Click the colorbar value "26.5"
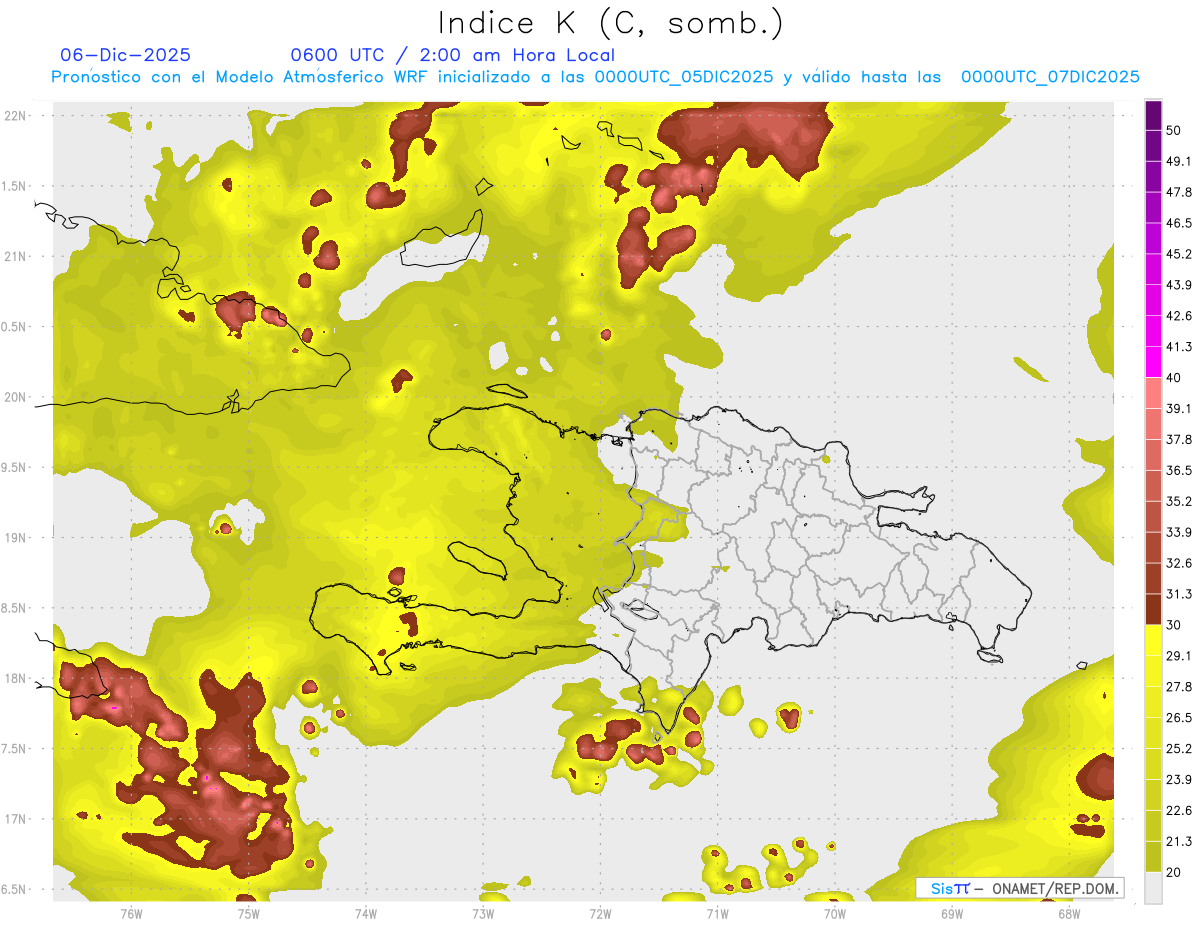The width and height of the screenshot is (1200, 927). [1179, 718]
